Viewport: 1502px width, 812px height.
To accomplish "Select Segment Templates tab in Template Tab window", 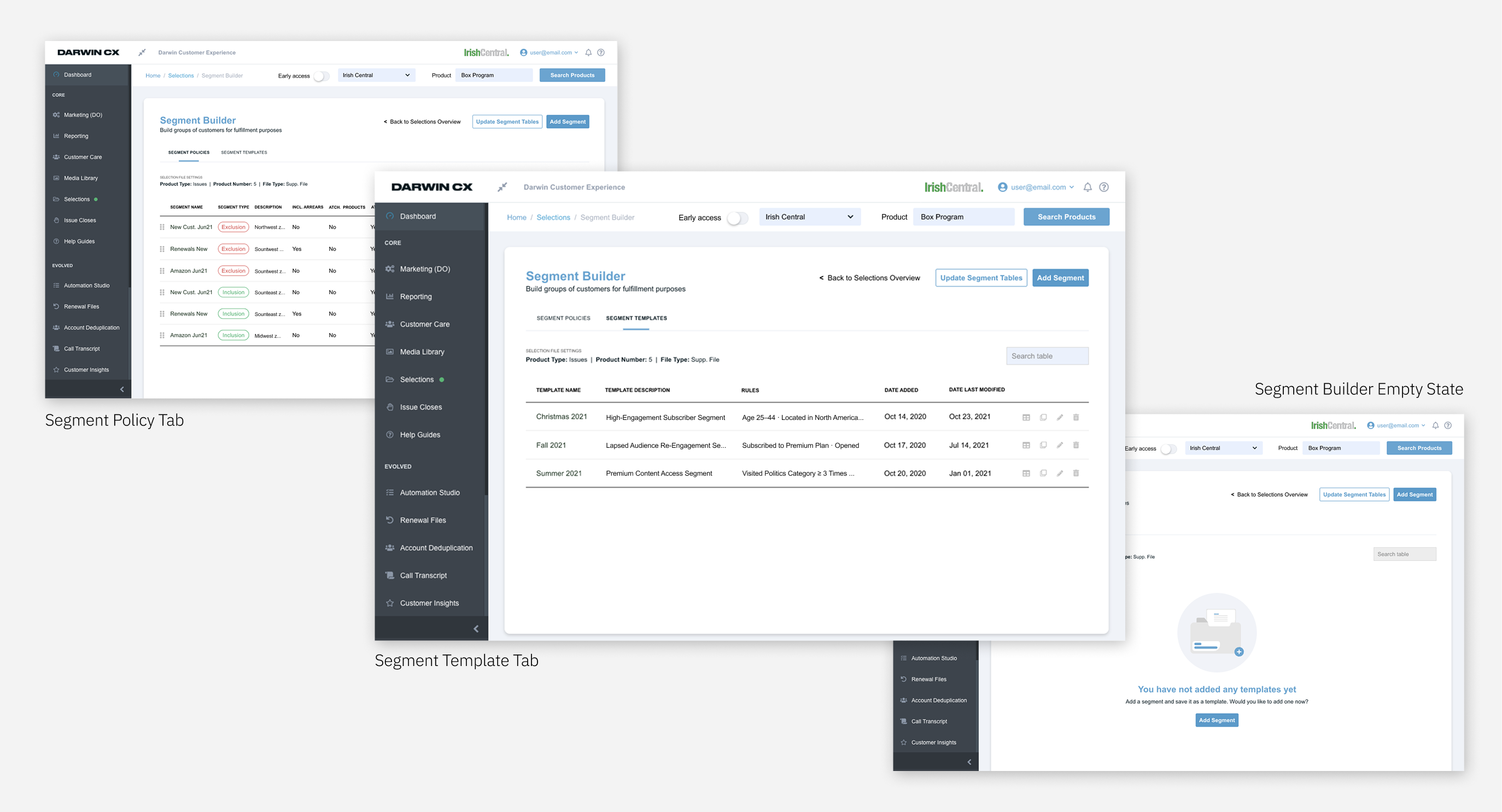I will coord(636,318).
